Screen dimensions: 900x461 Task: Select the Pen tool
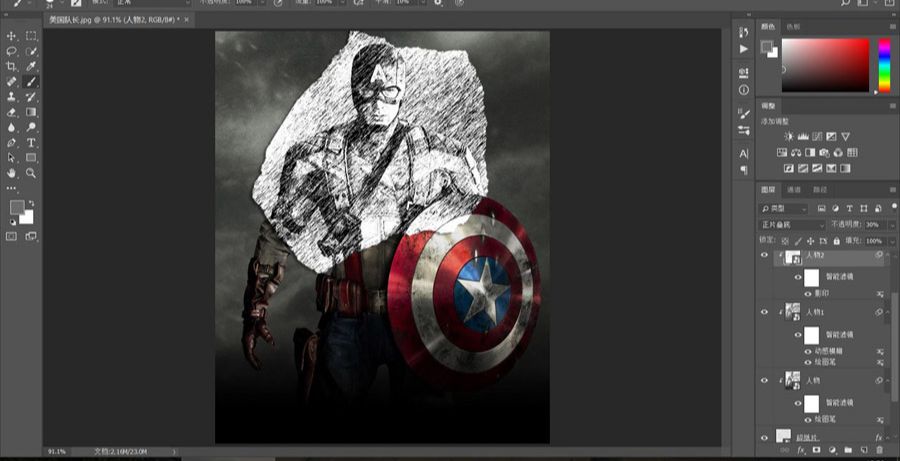tap(11, 142)
